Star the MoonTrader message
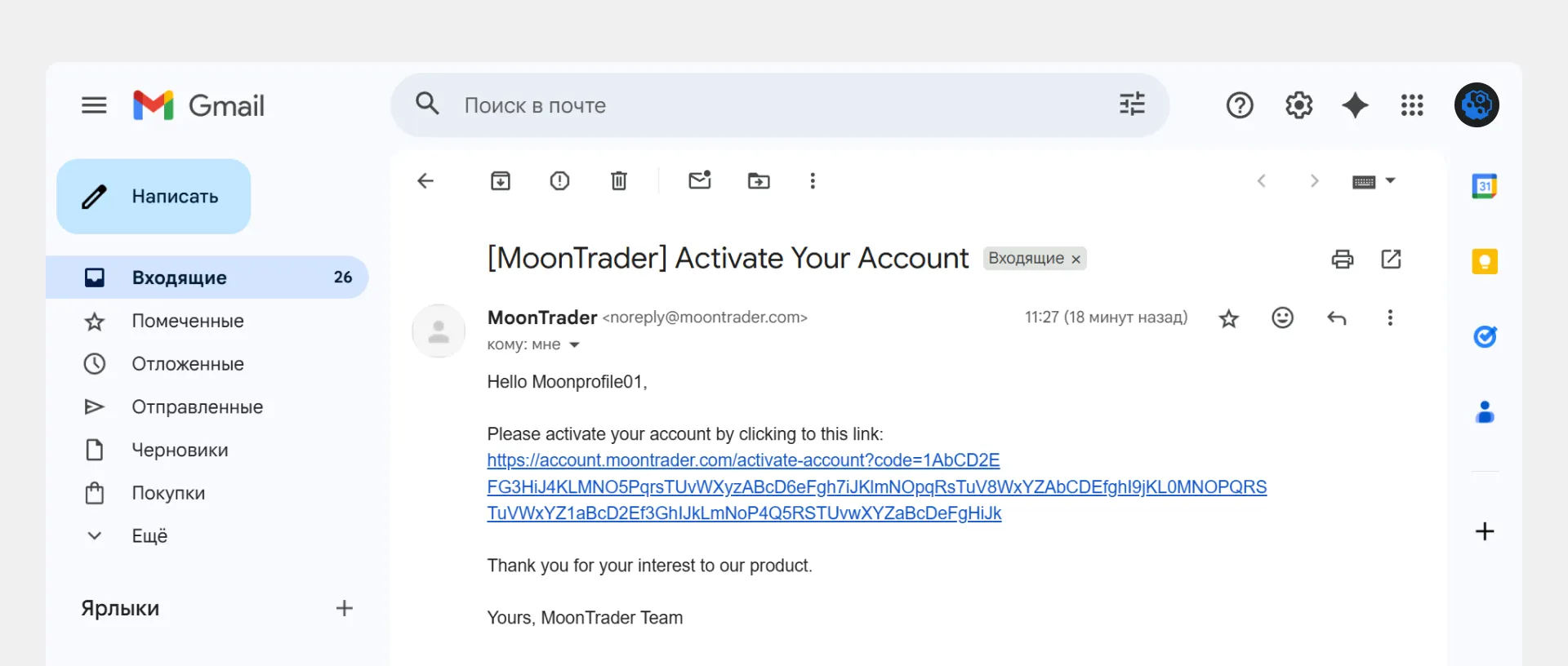The image size is (1568, 666). click(1228, 319)
